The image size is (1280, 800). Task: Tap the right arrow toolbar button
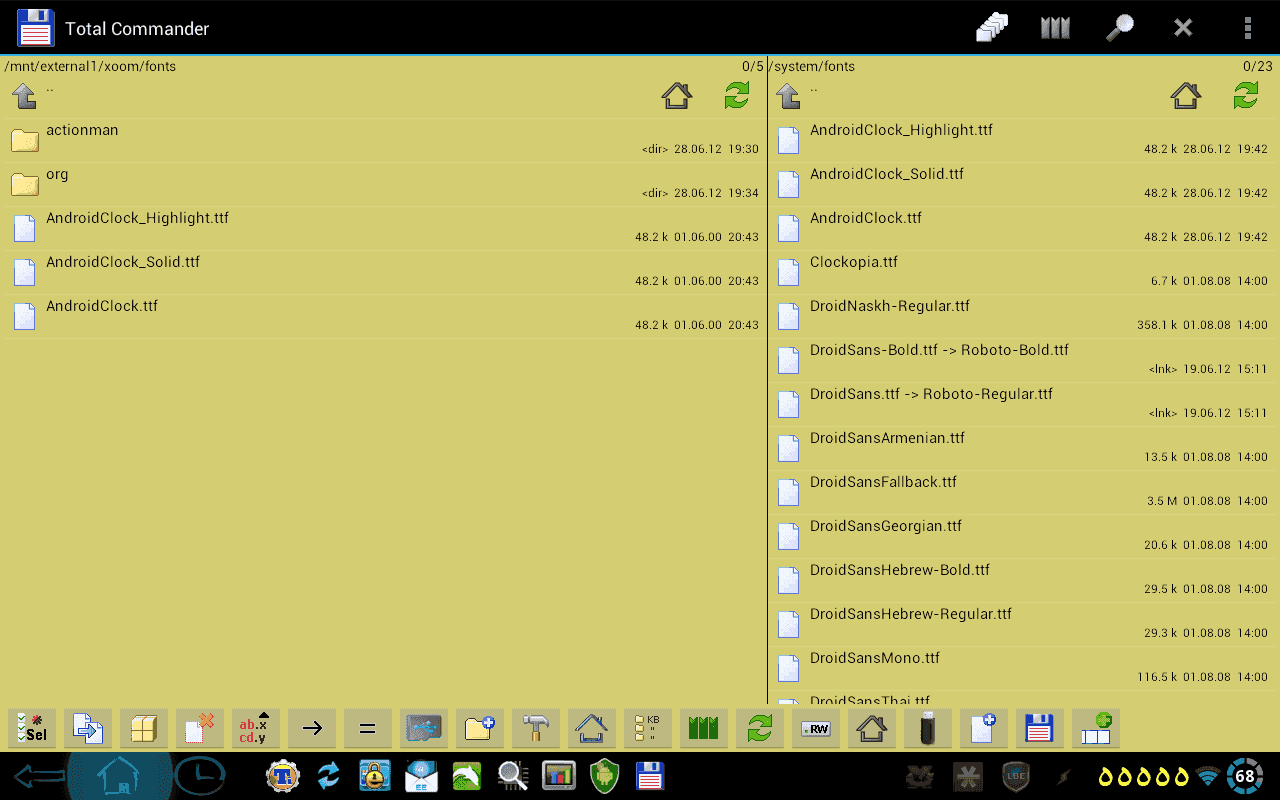coord(312,729)
